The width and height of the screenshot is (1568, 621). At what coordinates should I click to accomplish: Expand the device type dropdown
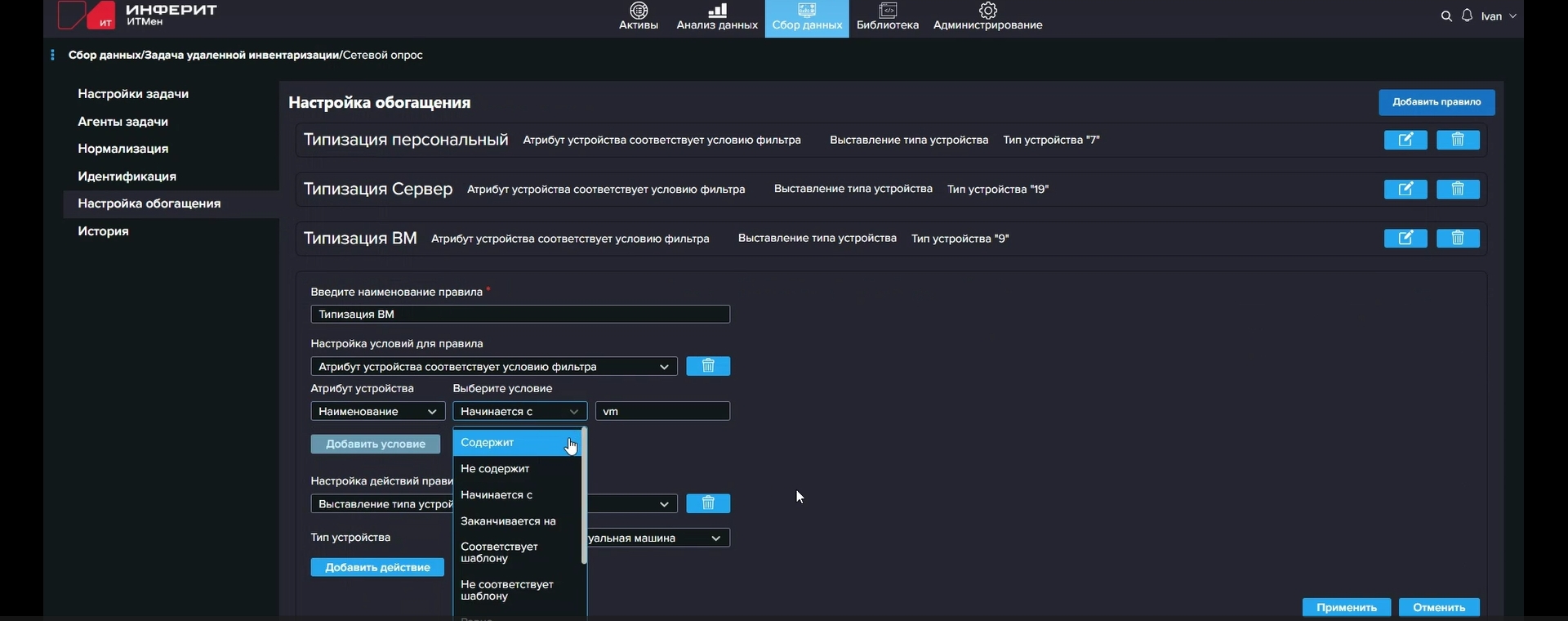click(657, 538)
